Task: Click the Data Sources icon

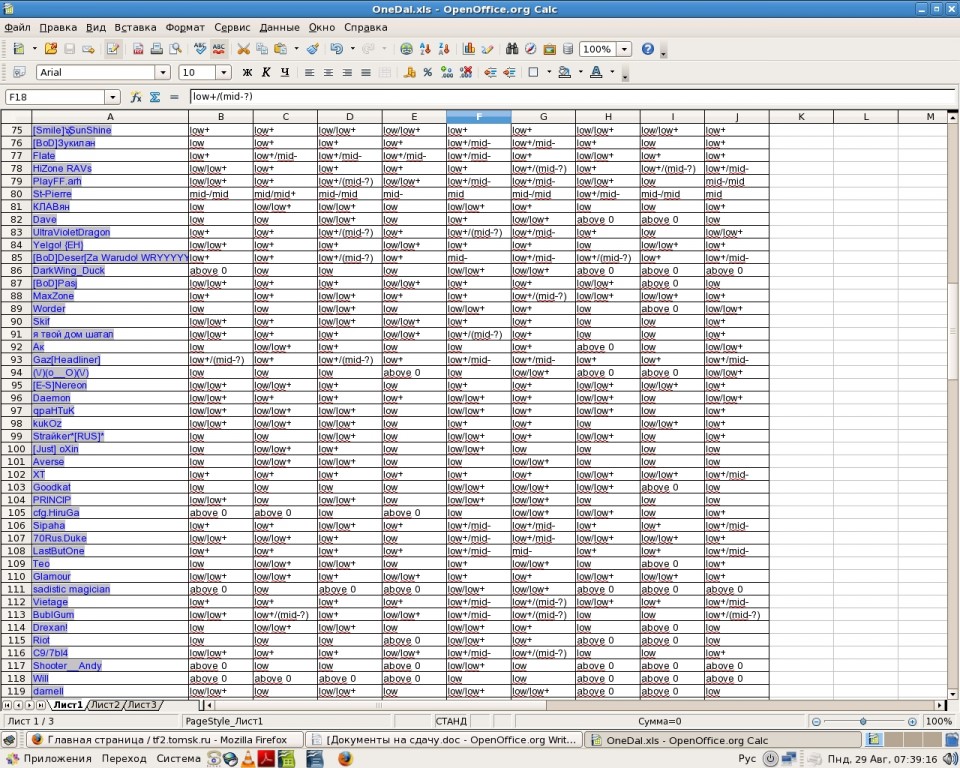Action: 568,49
